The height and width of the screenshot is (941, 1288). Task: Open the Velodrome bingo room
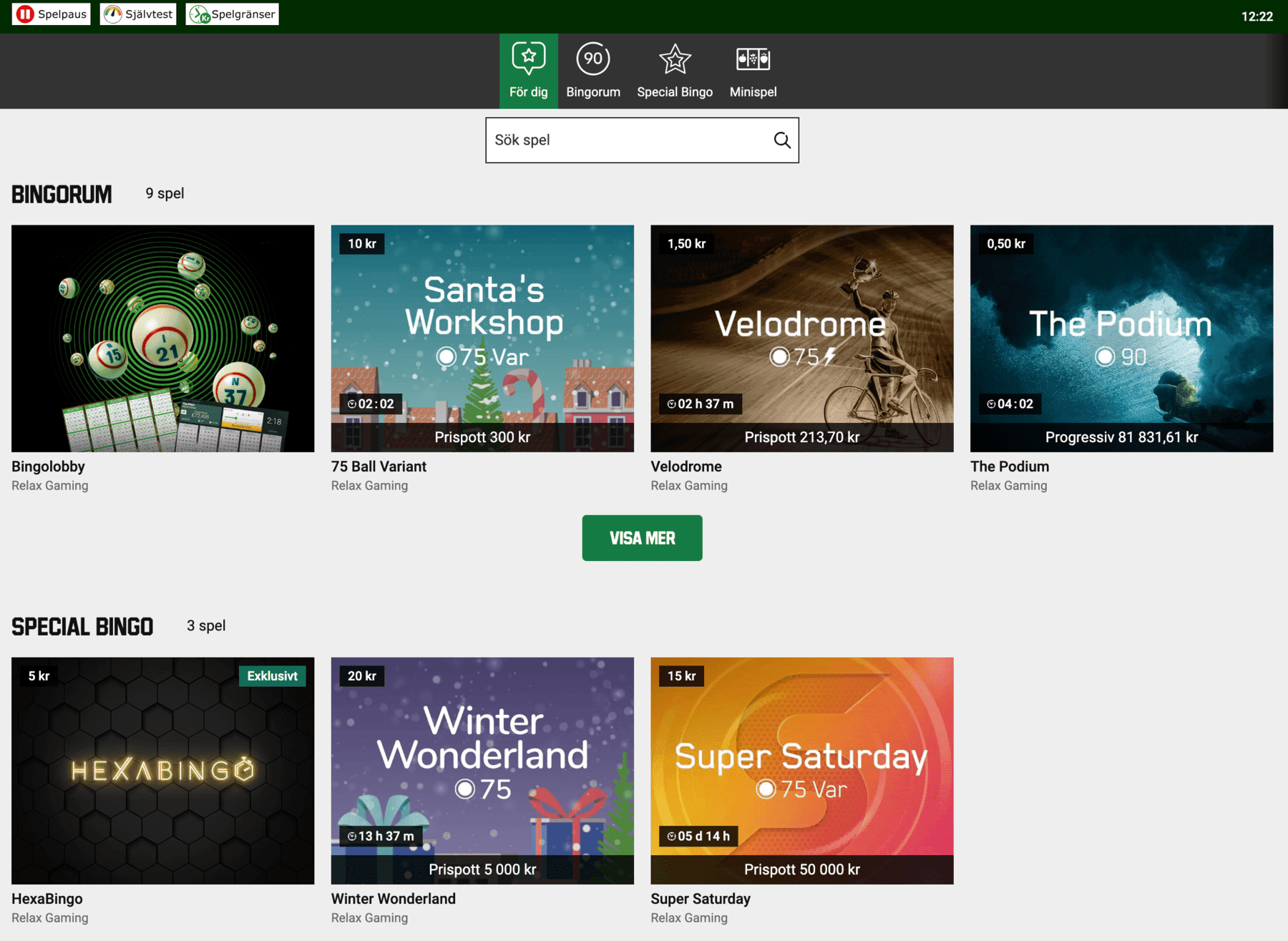(x=802, y=338)
